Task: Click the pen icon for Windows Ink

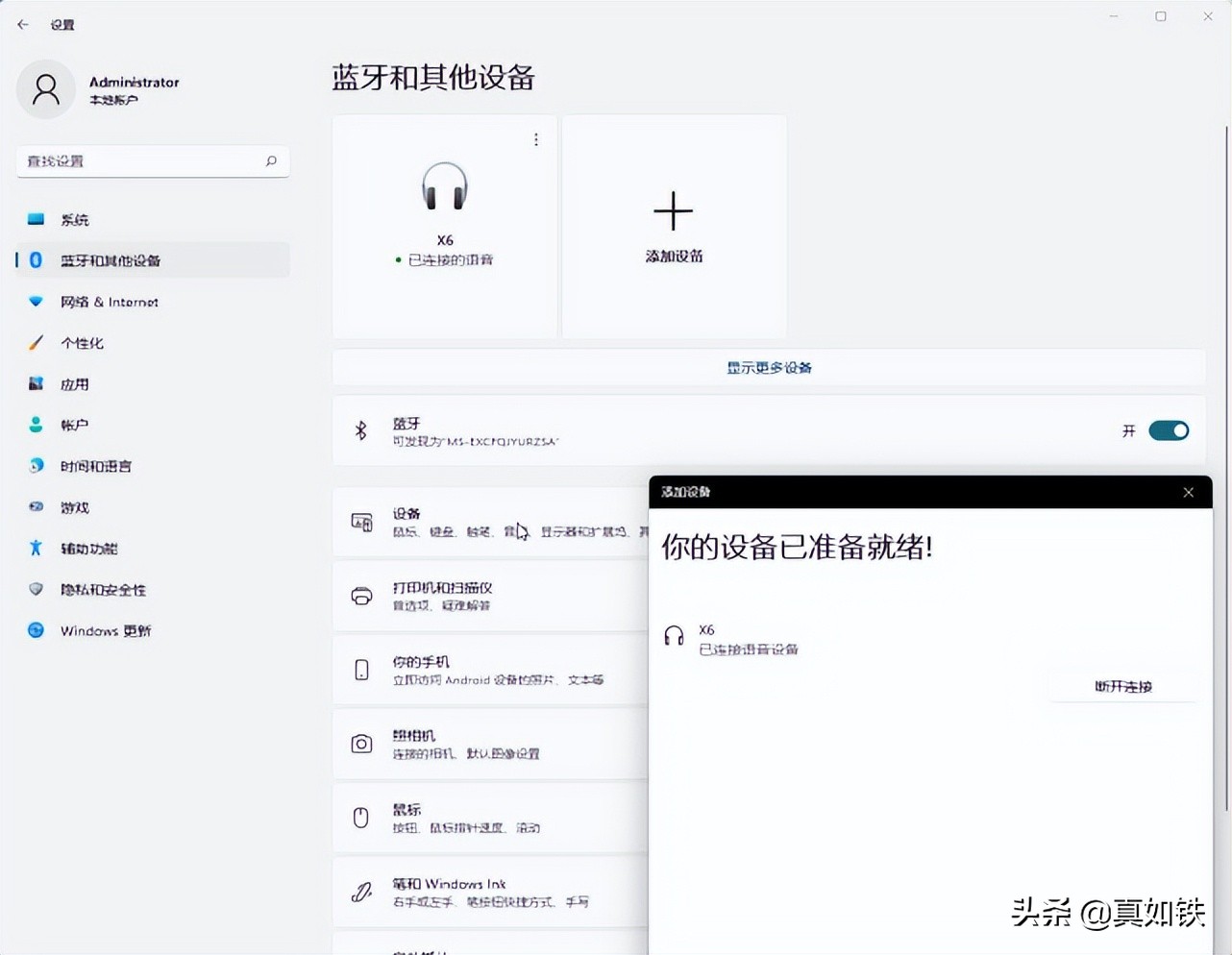Action: tap(361, 892)
